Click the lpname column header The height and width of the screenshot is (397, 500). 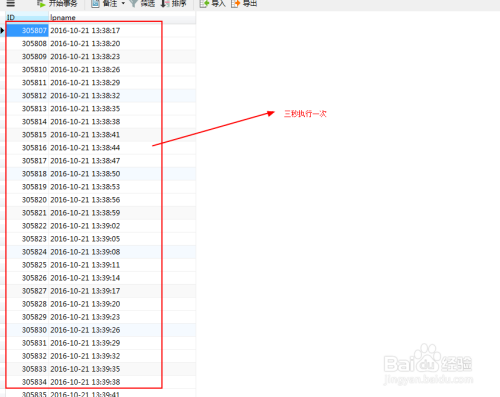pos(122,17)
